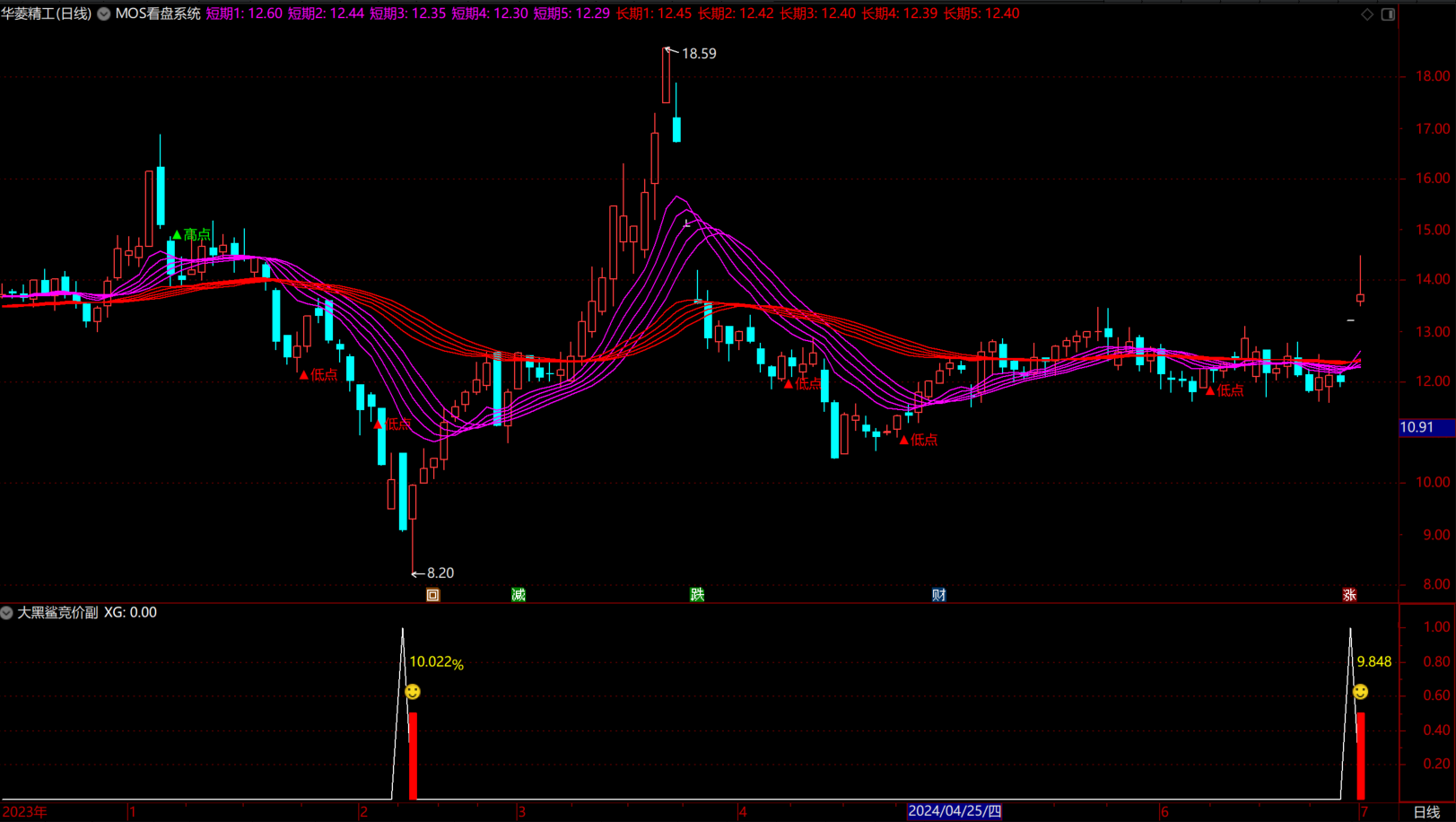Click the 短期1: 12.60 value

[244, 13]
